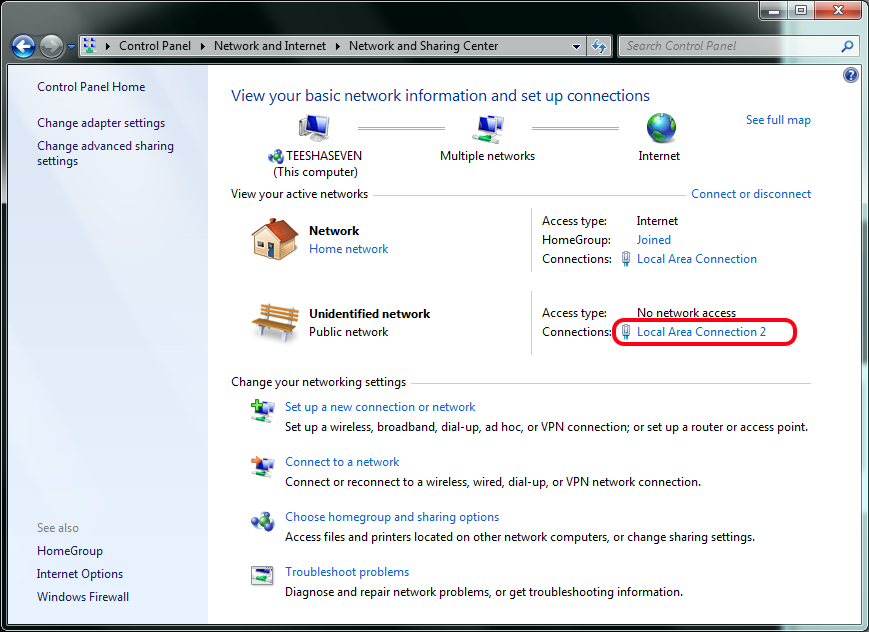Go back with the Back arrow button
This screenshot has height=632, width=869.
[23, 47]
